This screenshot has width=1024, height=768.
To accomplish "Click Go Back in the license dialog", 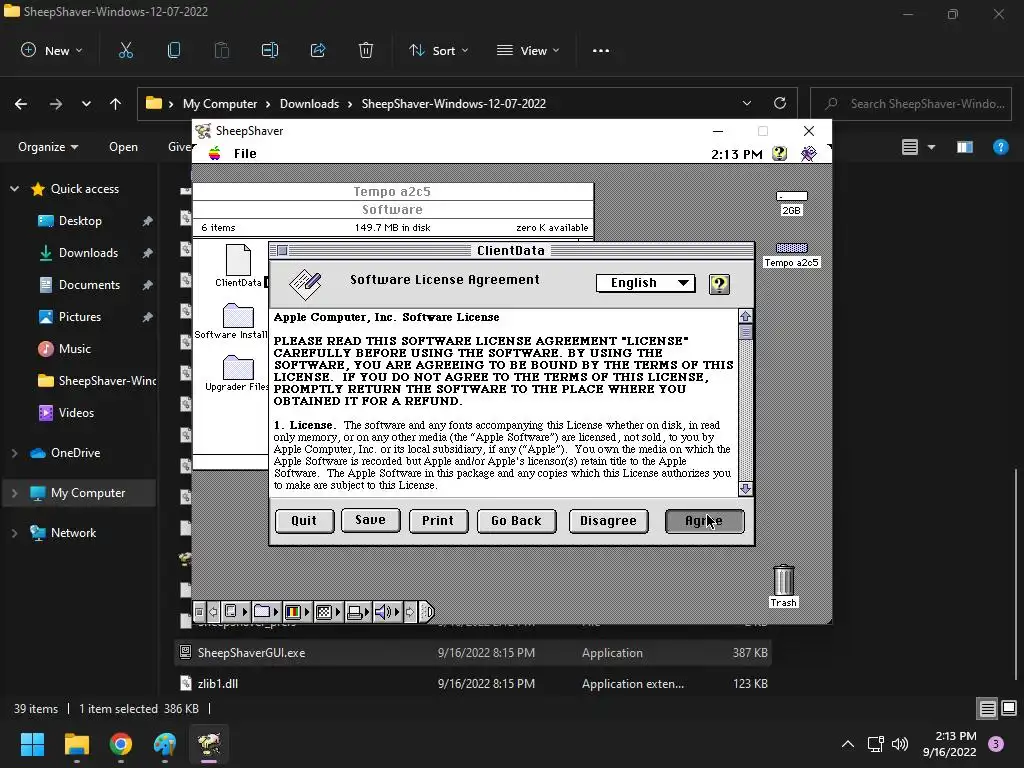I will coord(516,520).
